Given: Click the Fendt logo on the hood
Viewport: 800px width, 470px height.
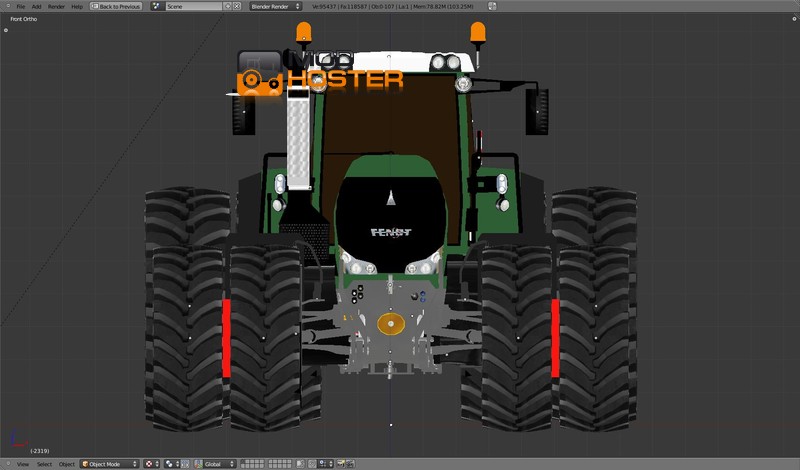Looking at the screenshot, I should click(391, 232).
